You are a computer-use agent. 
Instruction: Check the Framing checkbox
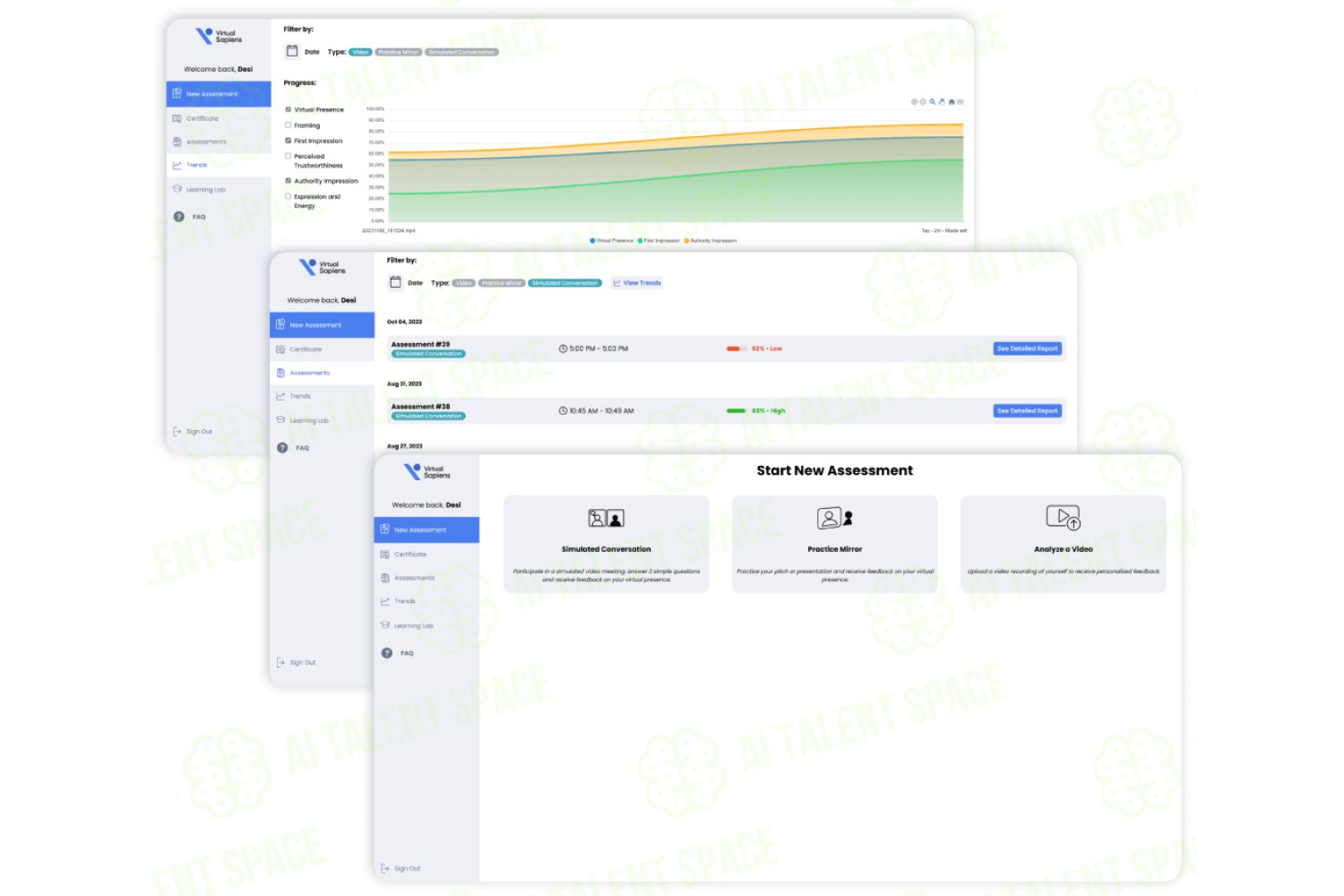pyautogui.click(x=289, y=125)
